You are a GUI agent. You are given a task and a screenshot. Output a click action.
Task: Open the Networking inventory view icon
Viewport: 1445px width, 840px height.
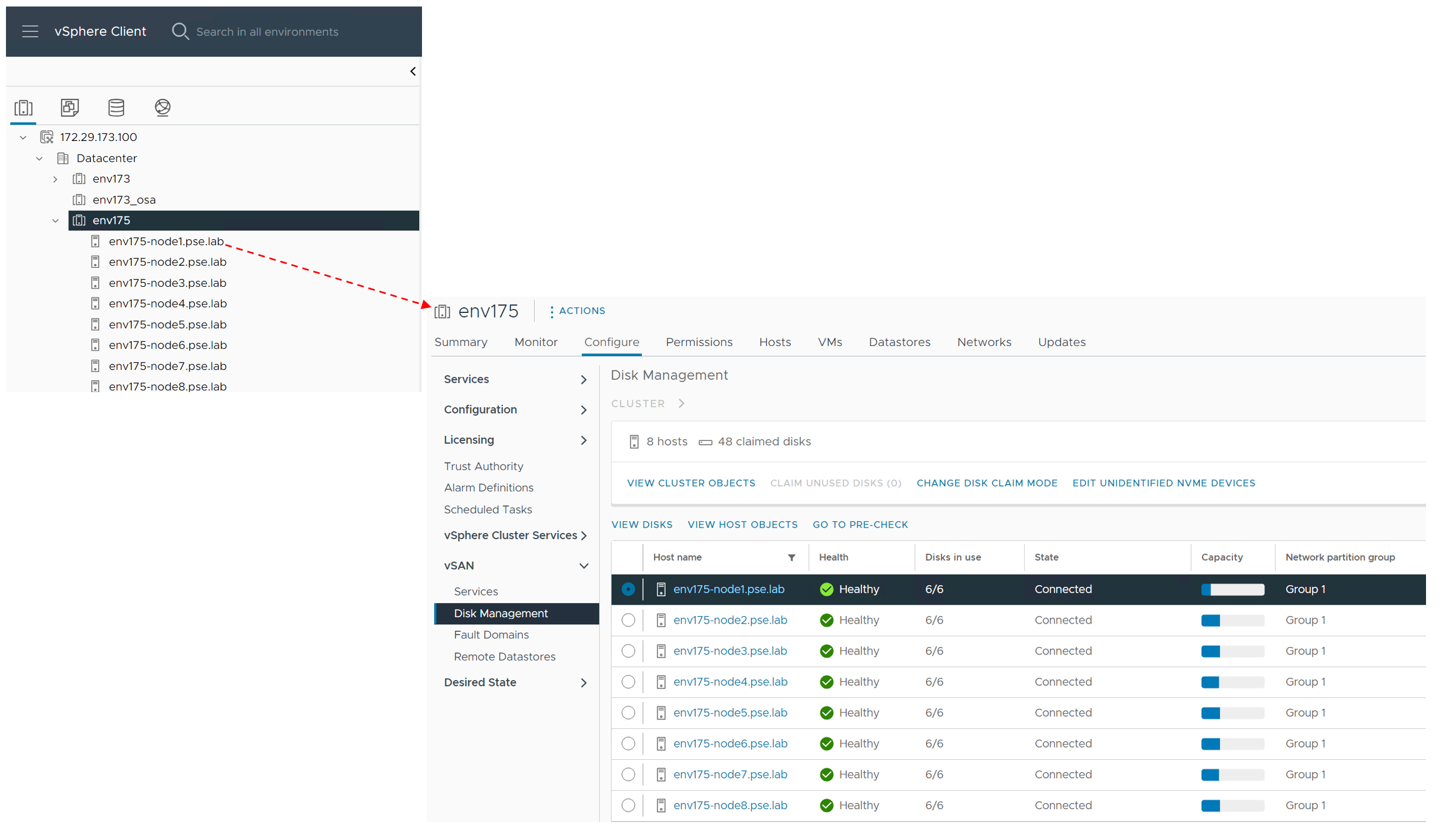coord(163,108)
